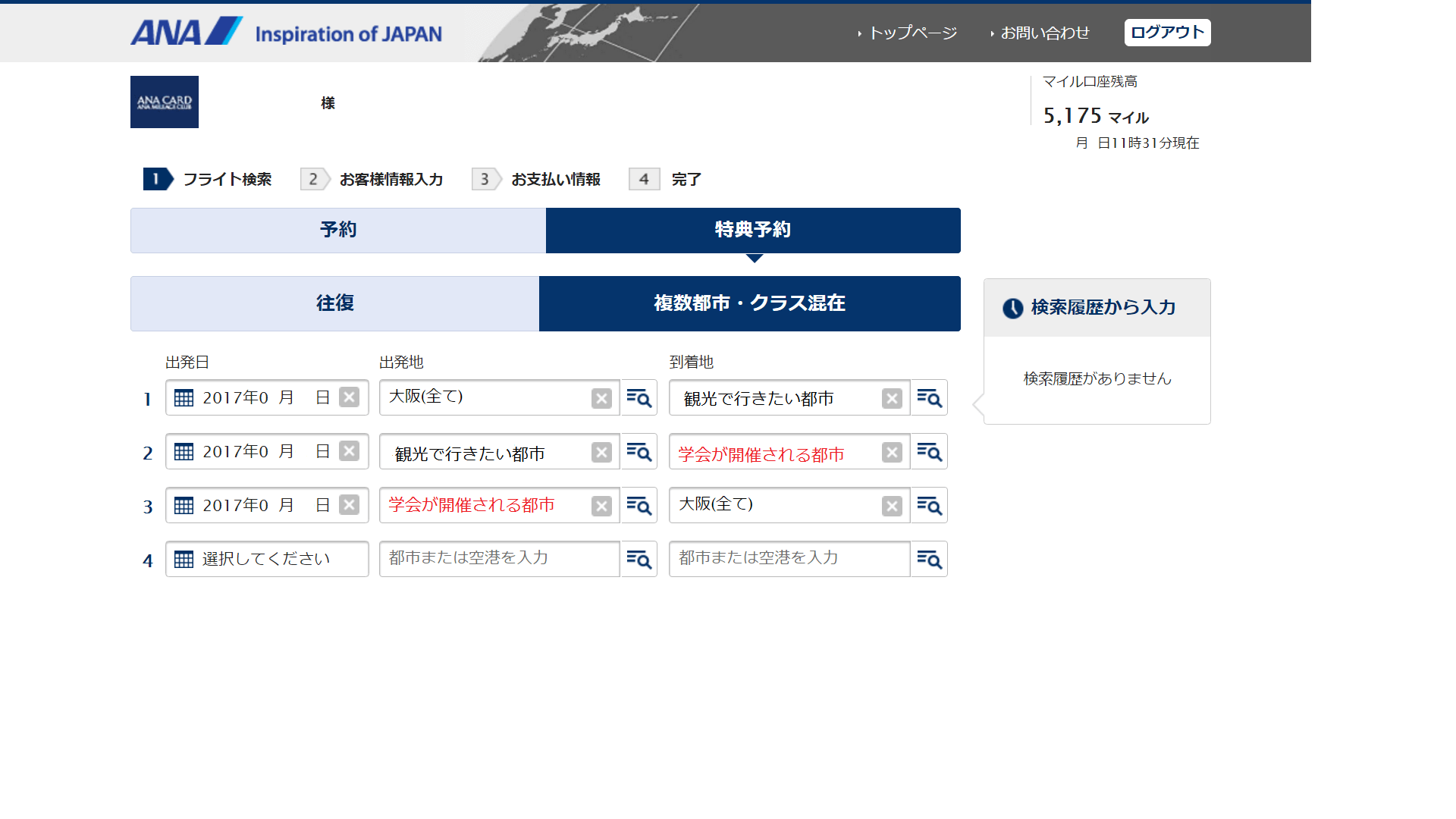Select 複数都市・クラス混在 tab
The image size is (1456, 819).
[x=749, y=304]
